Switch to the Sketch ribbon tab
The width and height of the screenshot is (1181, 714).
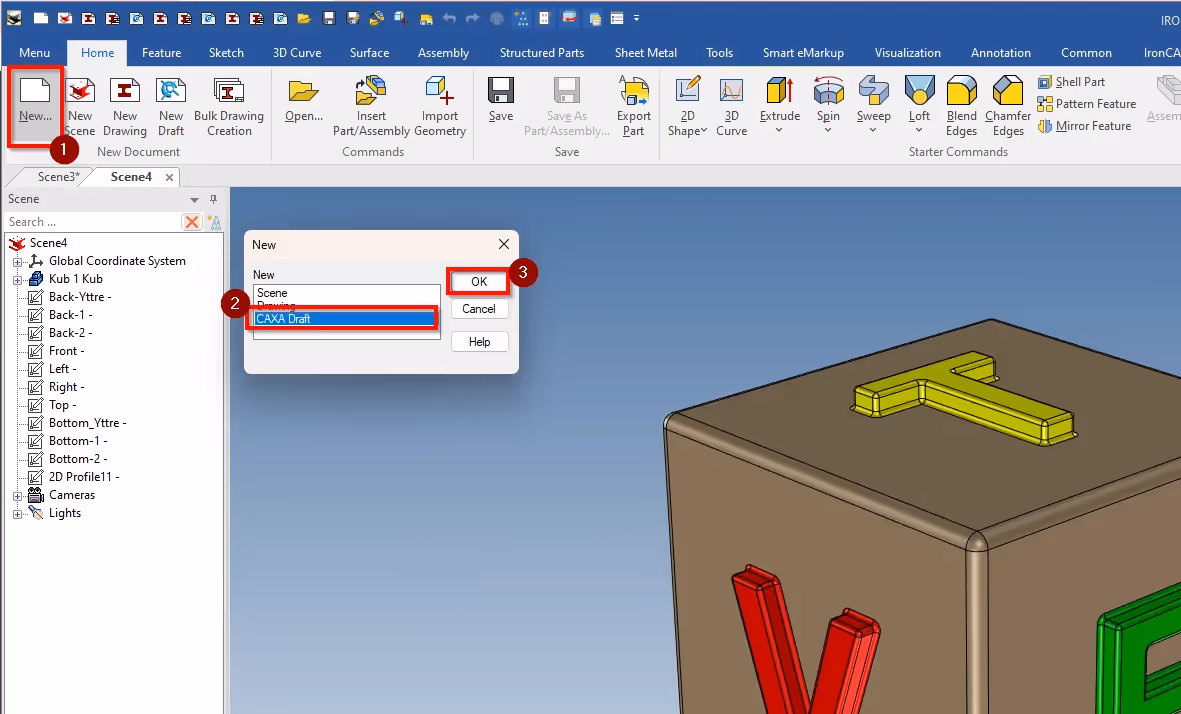click(x=226, y=52)
